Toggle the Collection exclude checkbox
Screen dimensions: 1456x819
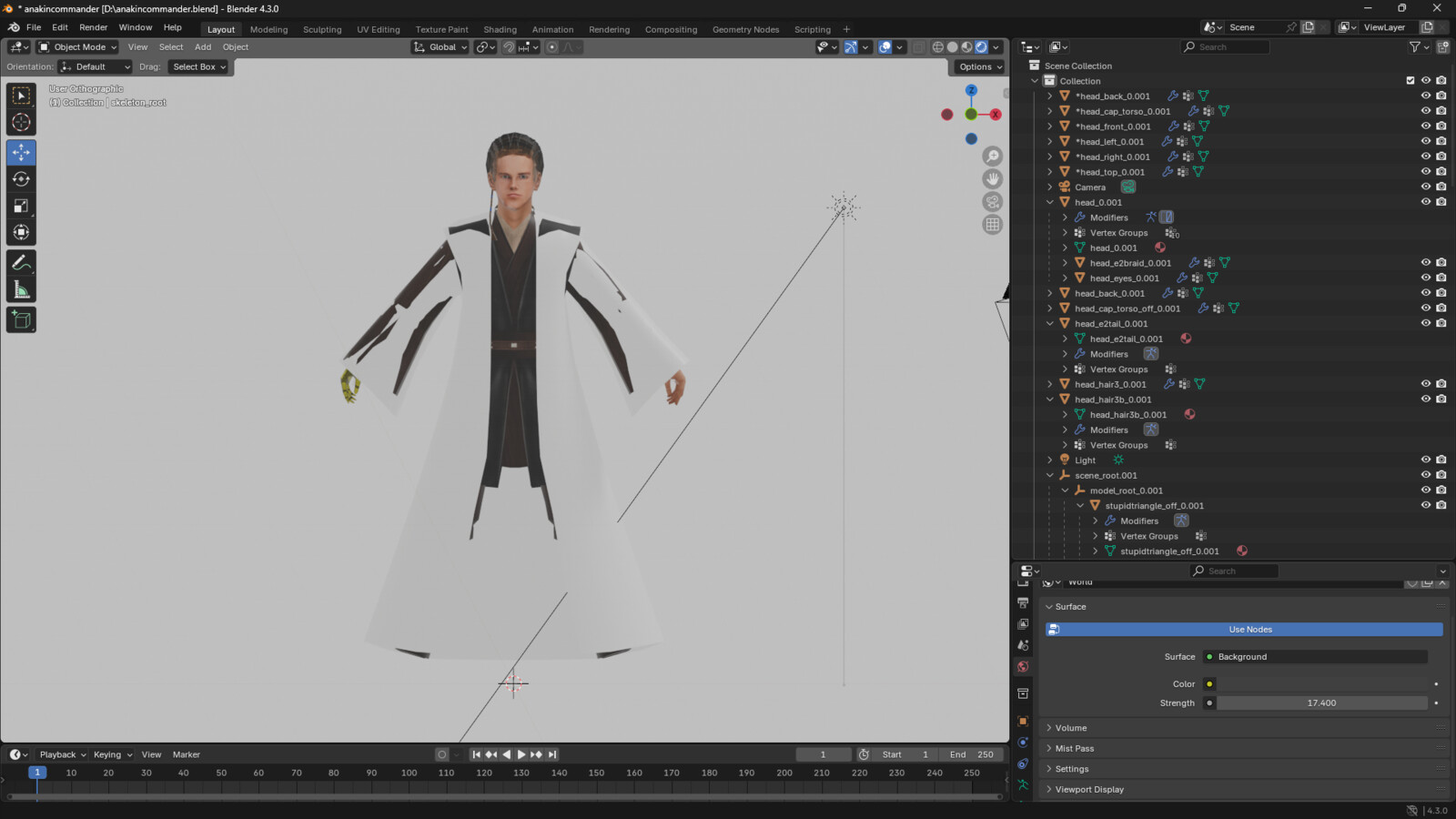click(x=1410, y=81)
